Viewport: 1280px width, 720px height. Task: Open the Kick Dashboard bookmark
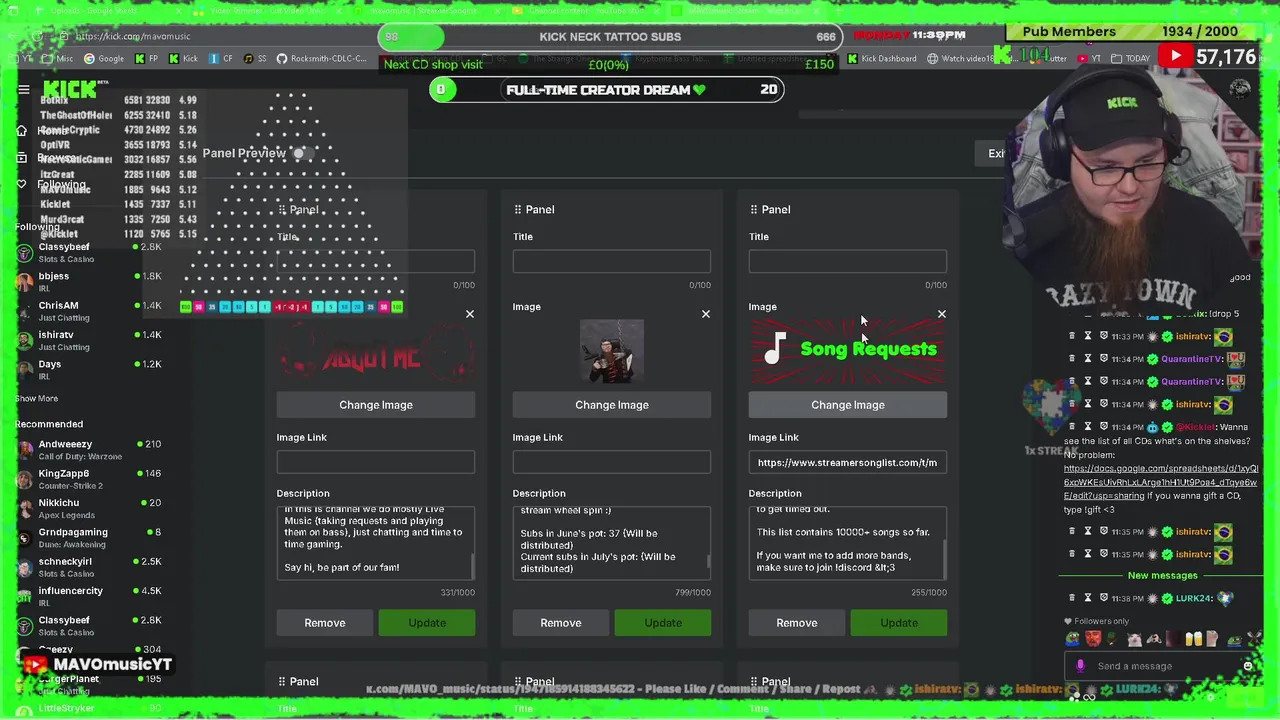coord(882,58)
